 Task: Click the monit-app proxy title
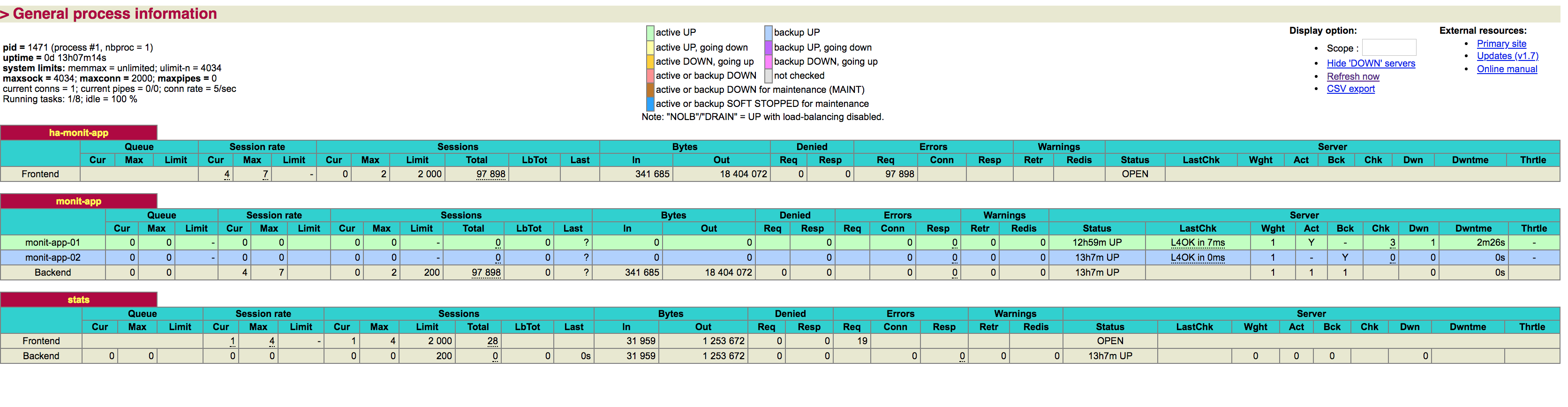coord(78,201)
